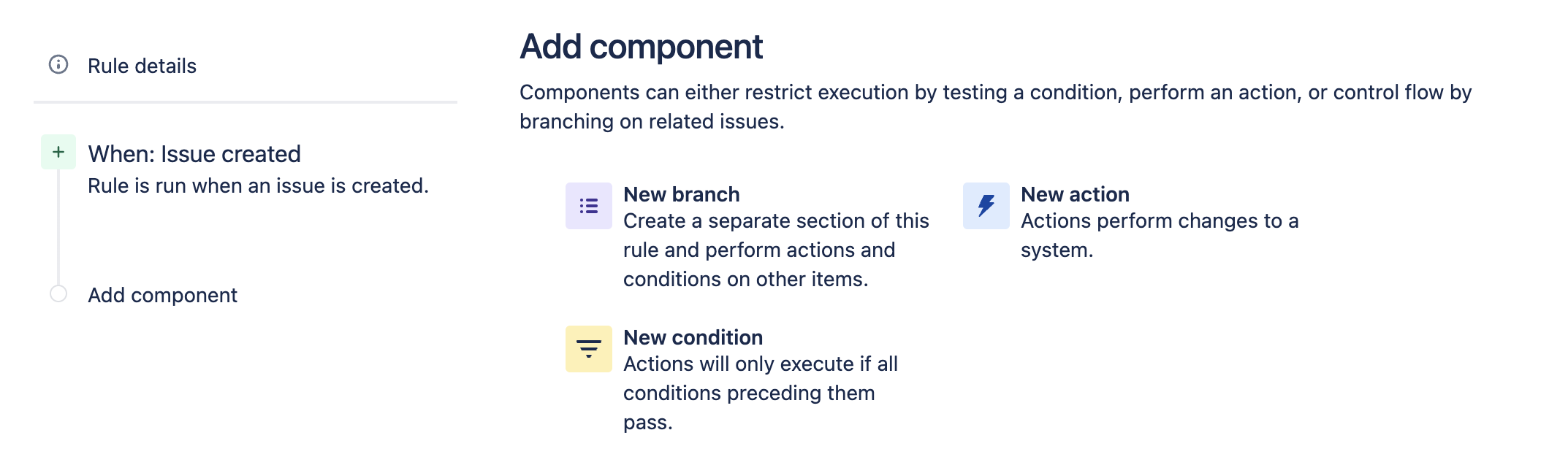1568x476 pixels.
Task: Select the When: Issue created trigger
Action: click(194, 154)
